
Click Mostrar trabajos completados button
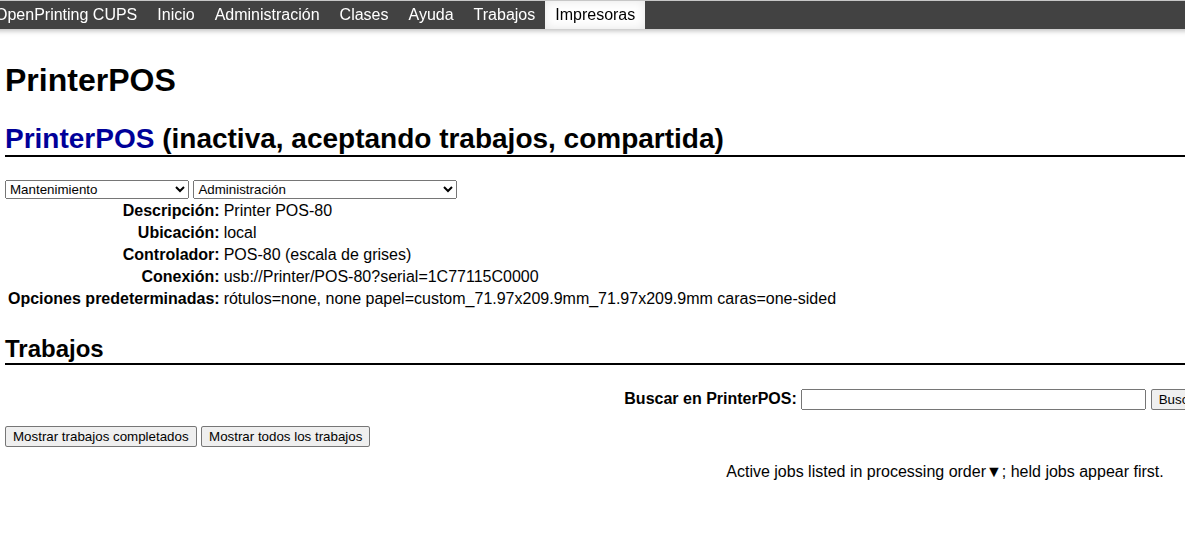(x=101, y=437)
